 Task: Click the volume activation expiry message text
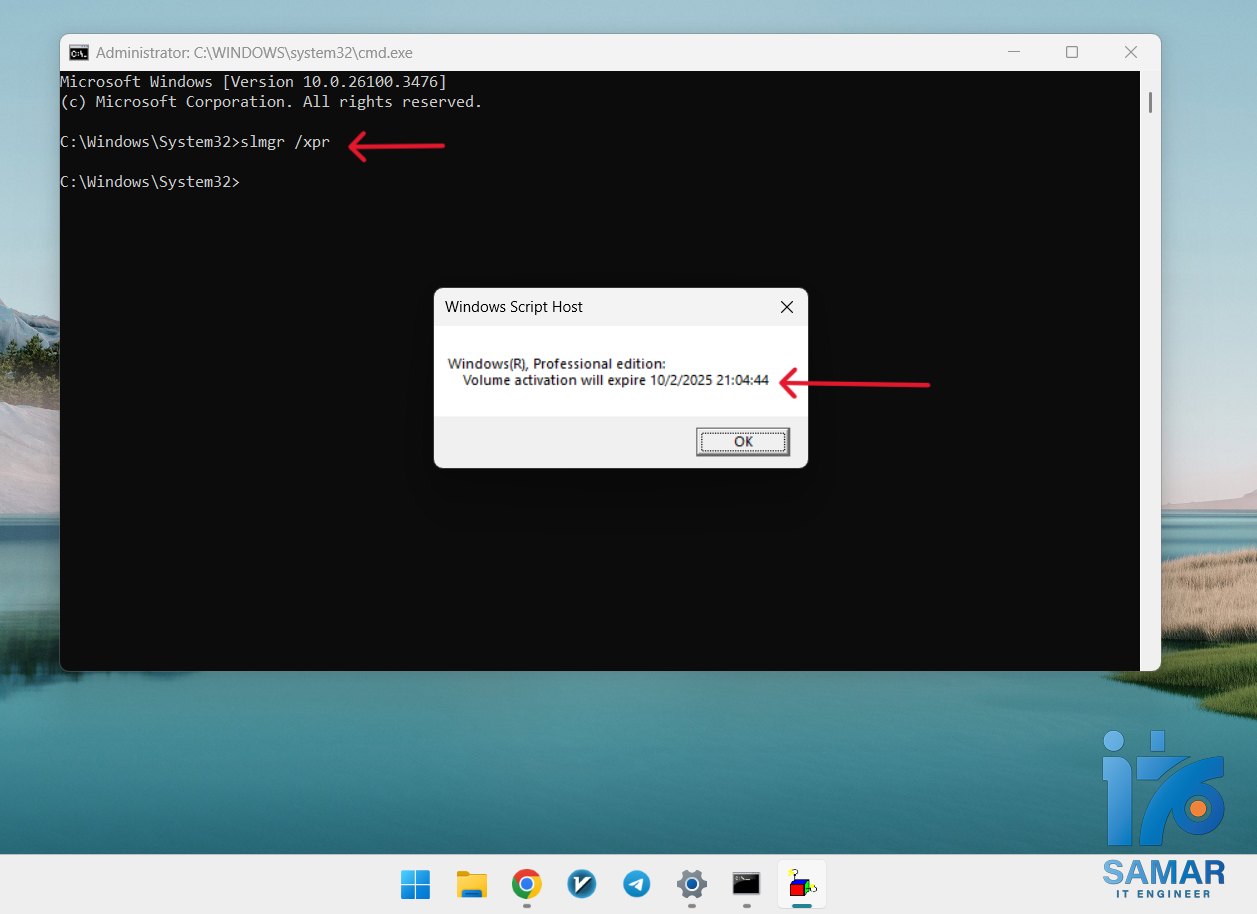tap(615, 380)
